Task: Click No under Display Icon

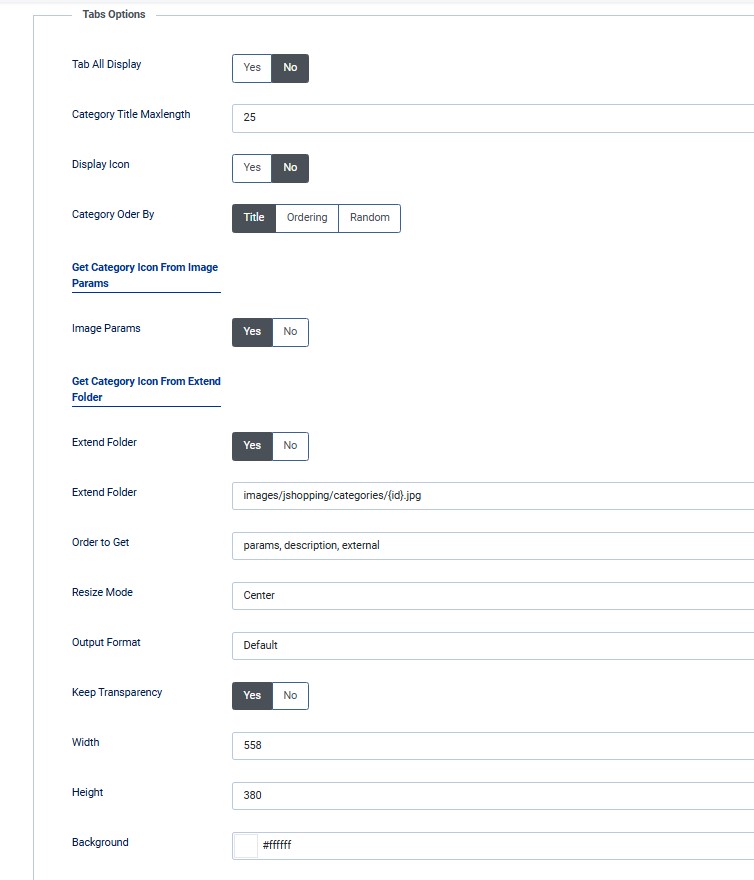Action: 290,168
